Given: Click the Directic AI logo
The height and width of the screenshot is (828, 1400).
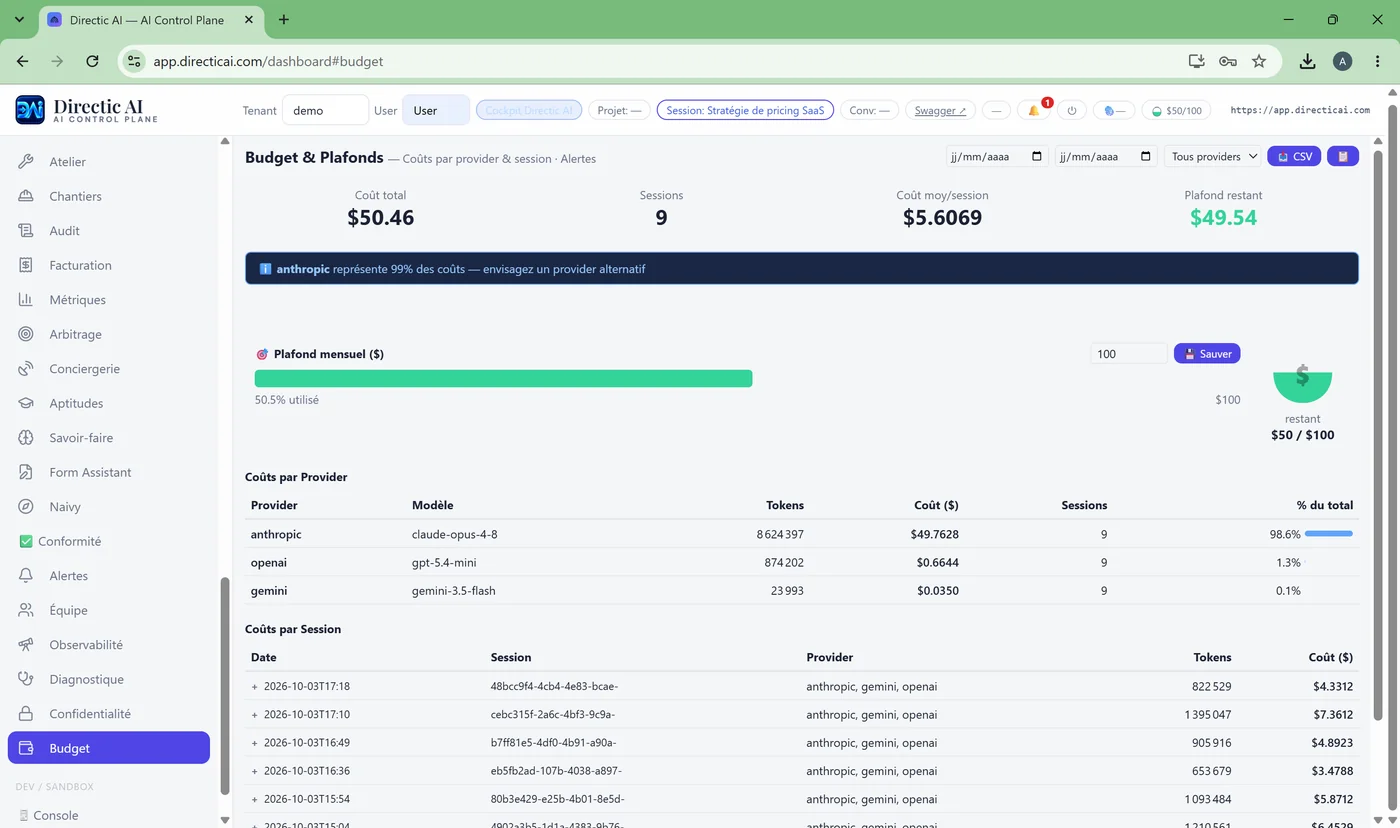Looking at the screenshot, I should pyautogui.click(x=86, y=110).
